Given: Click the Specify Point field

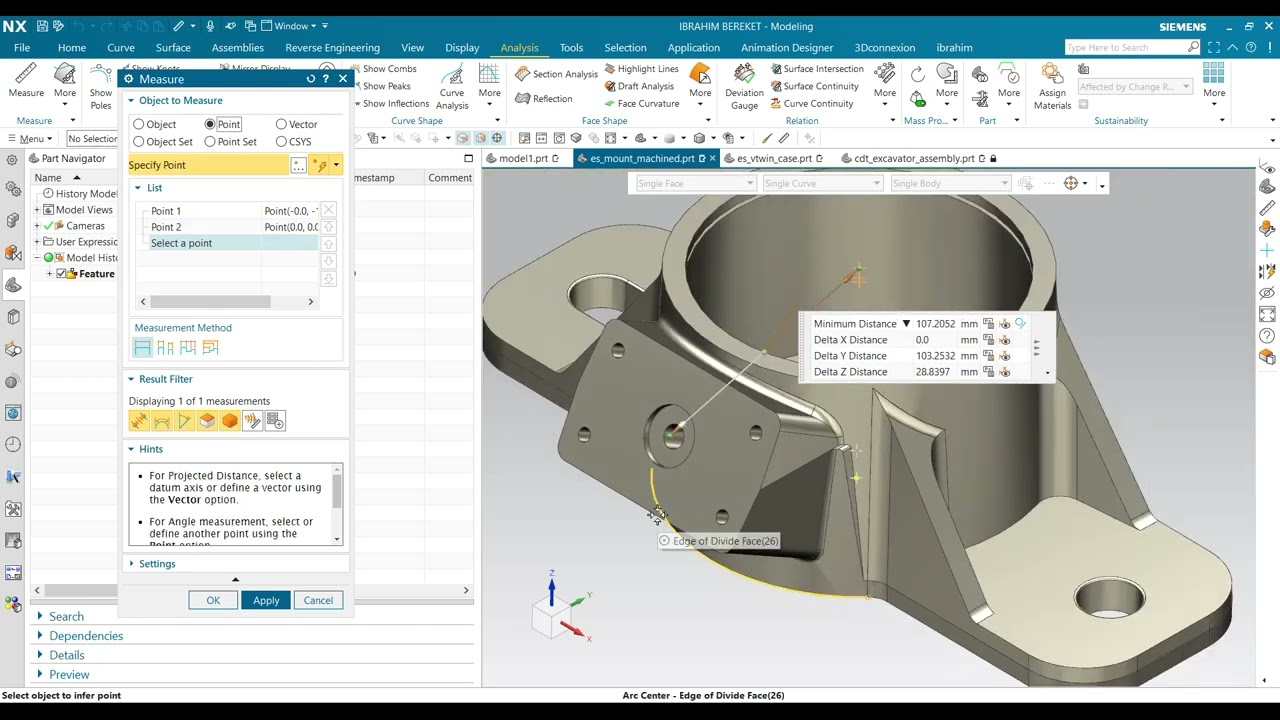Looking at the screenshot, I should (209, 165).
